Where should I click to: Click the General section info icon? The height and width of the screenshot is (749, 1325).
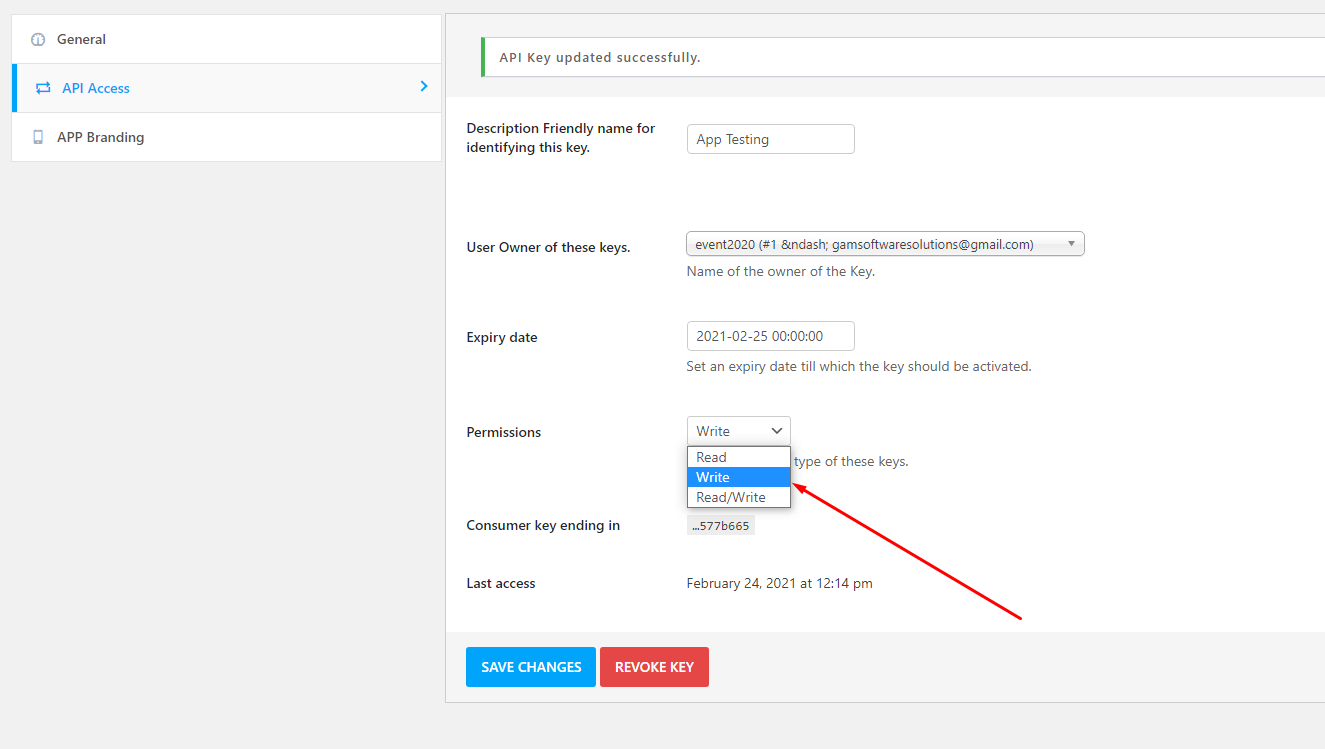tap(38, 38)
